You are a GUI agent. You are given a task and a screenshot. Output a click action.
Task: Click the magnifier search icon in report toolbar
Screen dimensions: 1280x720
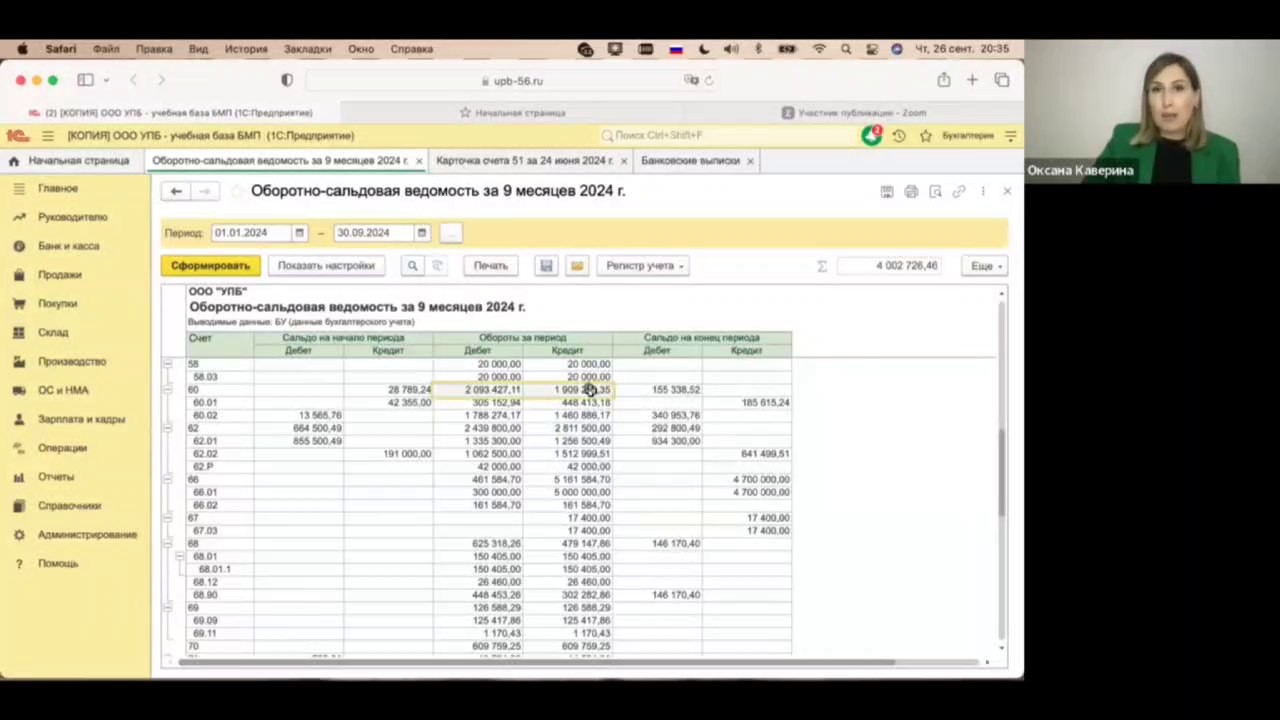click(x=412, y=266)
